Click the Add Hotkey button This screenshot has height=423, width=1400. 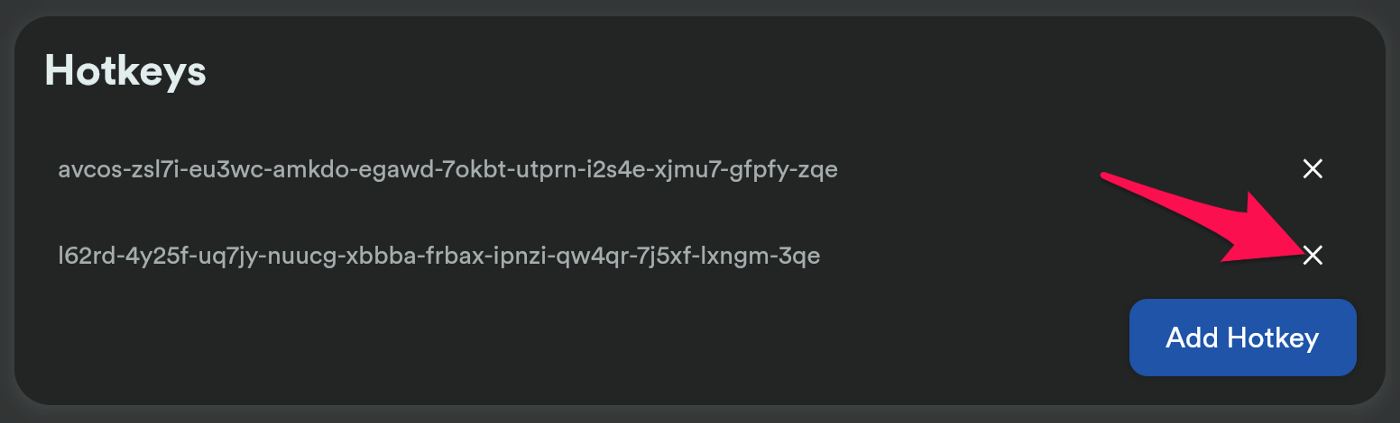click(1243, 338)
